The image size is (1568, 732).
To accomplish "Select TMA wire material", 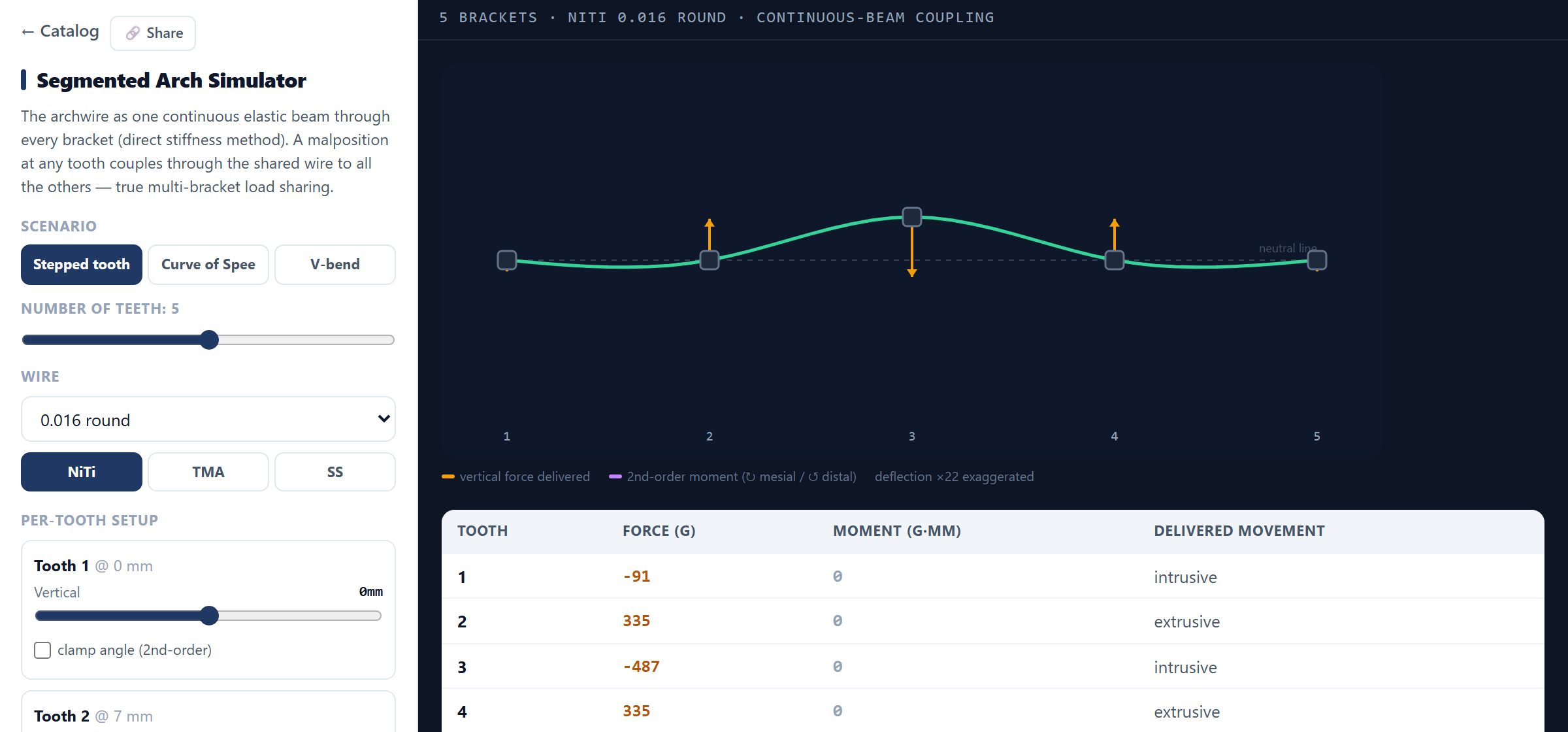I will point(208,472).
